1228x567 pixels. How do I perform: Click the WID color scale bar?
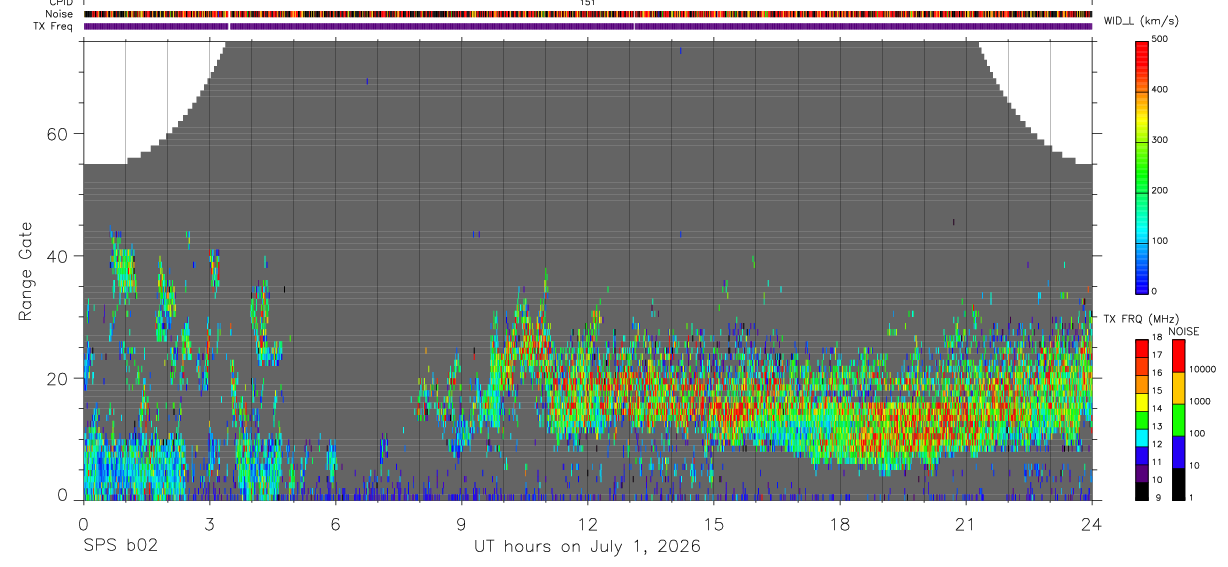[x=1142, y=165]
